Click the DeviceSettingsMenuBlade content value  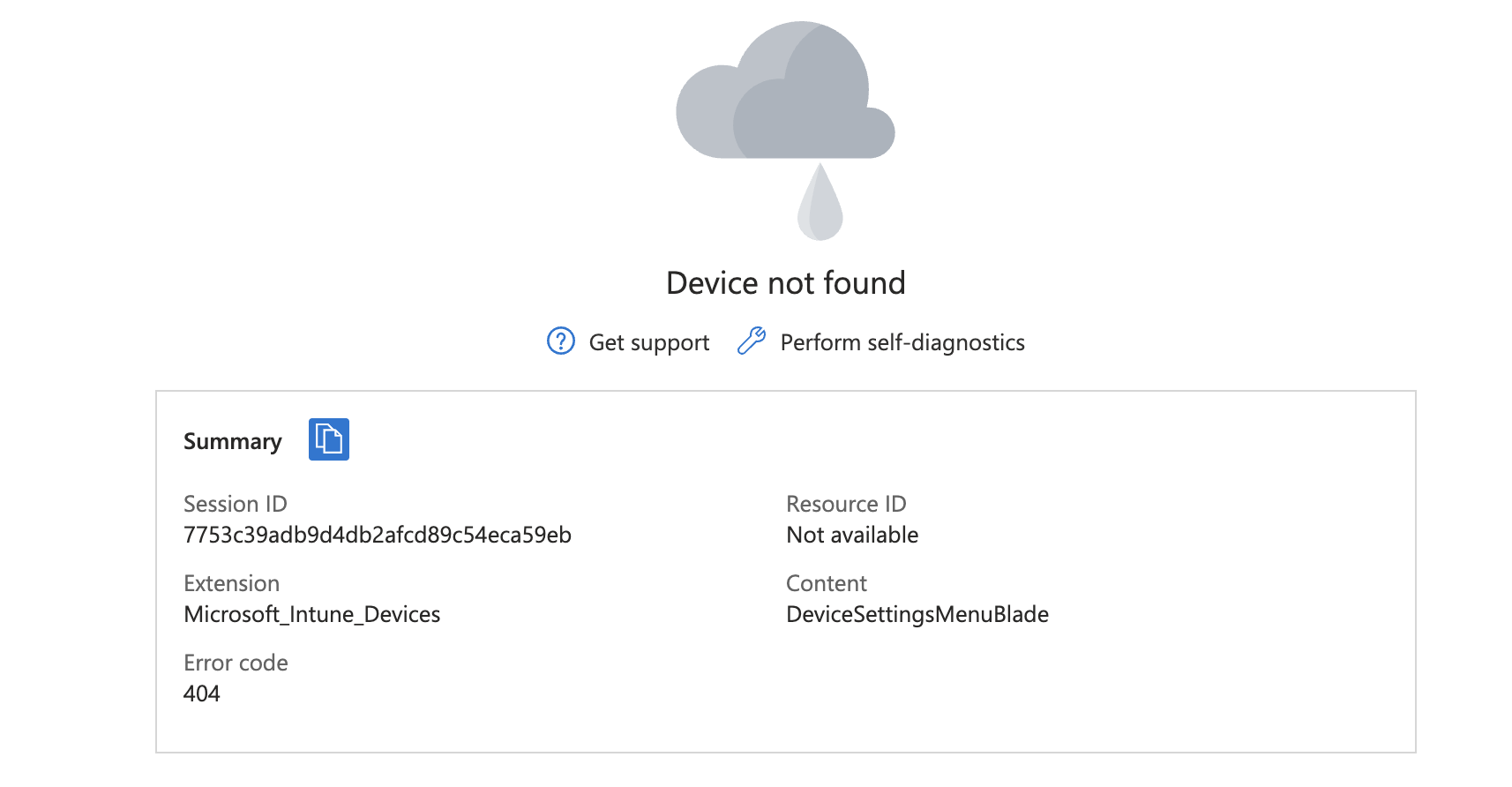(x=917, y=614)
